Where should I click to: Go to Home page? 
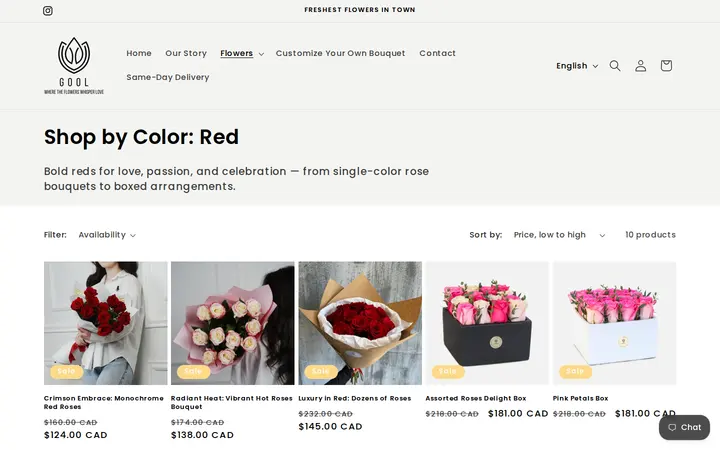click(139, 53)
